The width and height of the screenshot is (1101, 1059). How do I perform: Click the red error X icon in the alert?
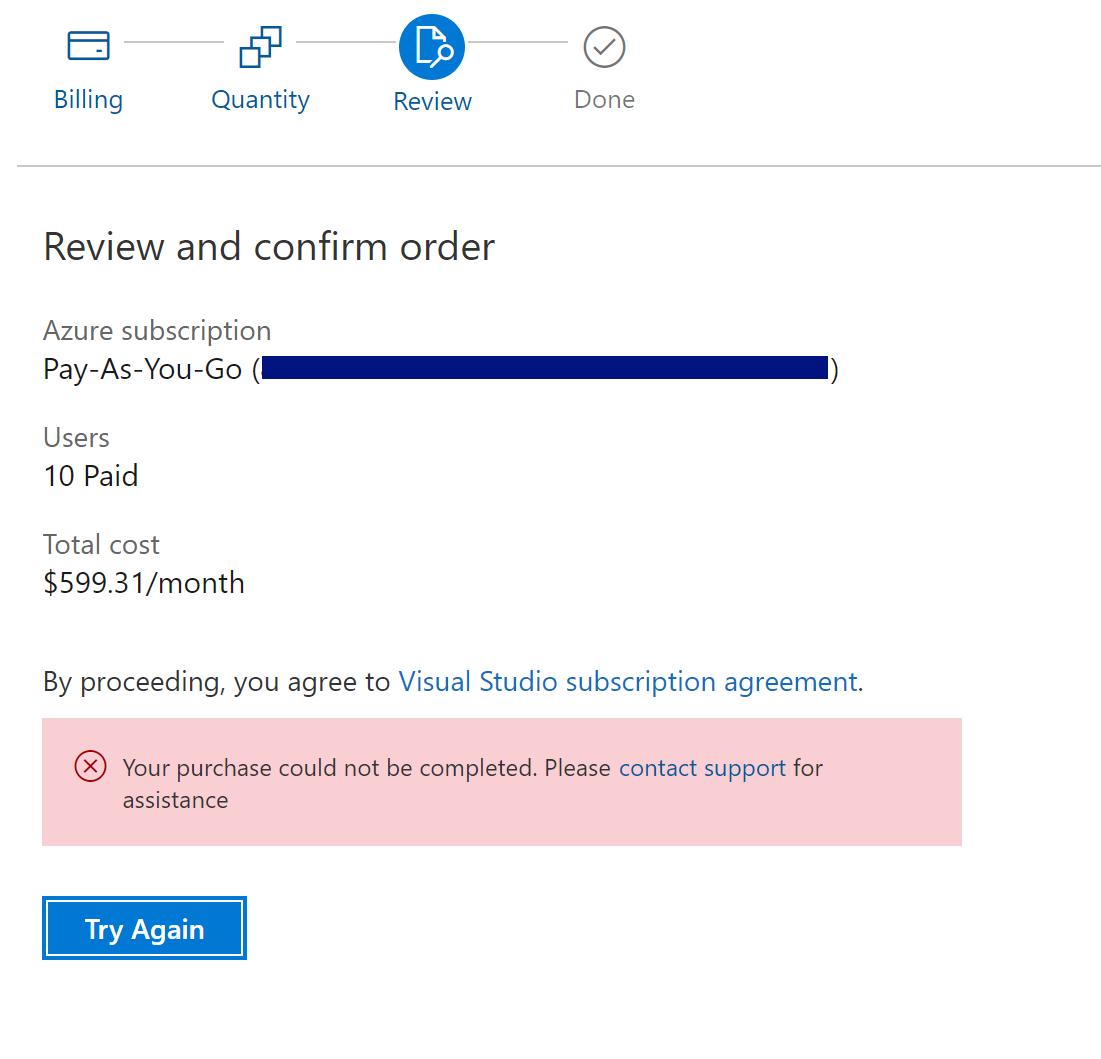point(91,766)
